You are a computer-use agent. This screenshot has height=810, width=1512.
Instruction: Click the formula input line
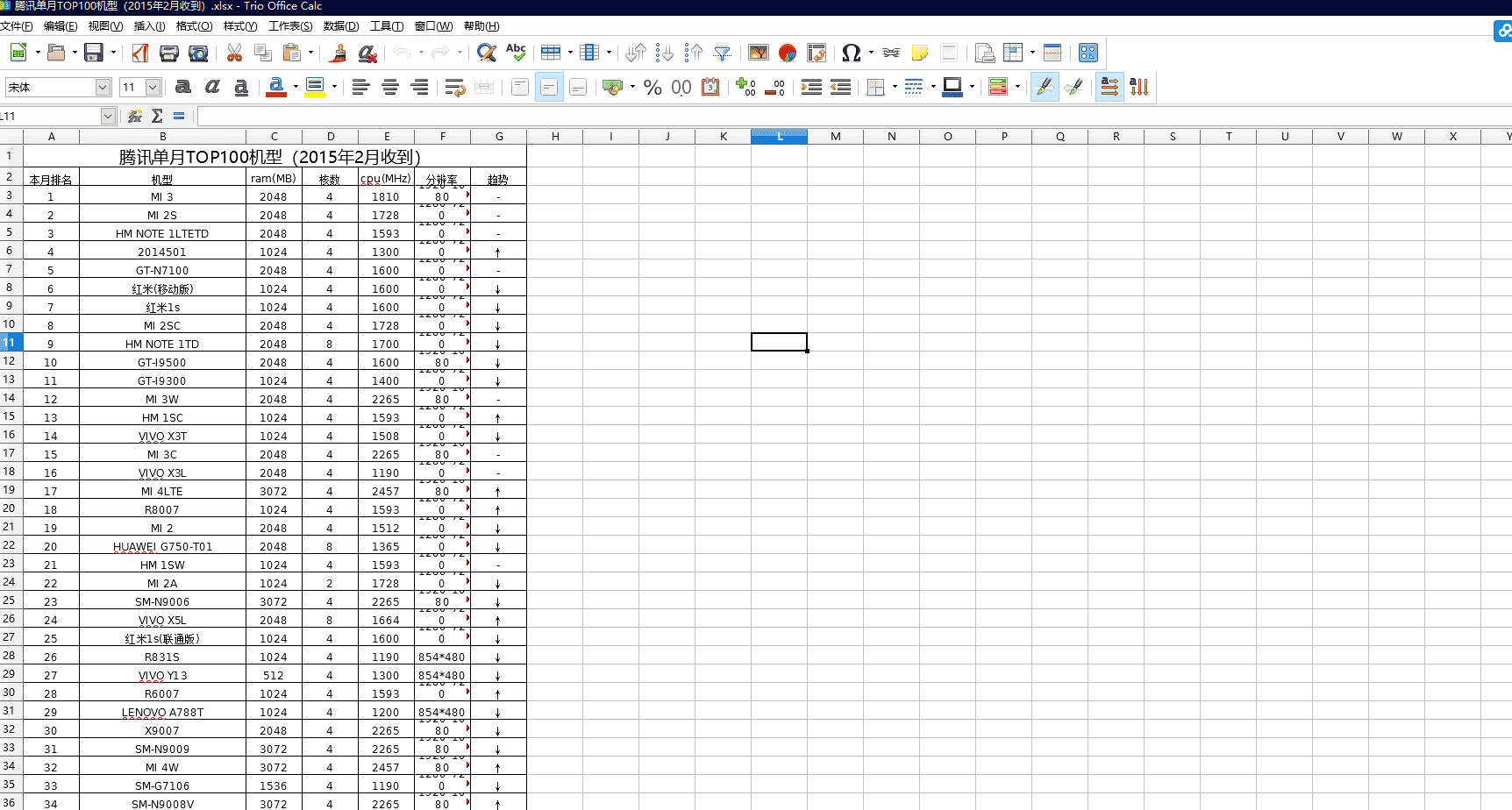854,116
